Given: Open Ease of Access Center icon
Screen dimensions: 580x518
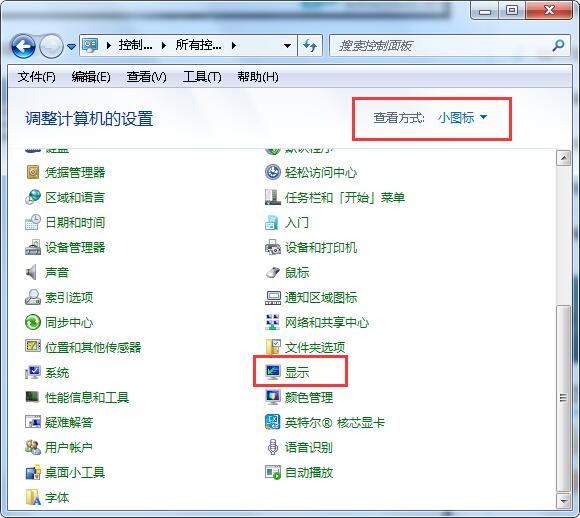Looking at the screenshot, I should pyautogui.click(x=273, y=172).
